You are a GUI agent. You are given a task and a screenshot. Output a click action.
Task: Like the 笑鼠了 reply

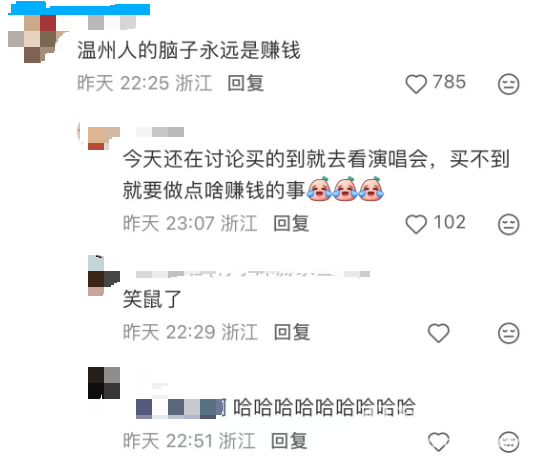[x=439, y=333]
